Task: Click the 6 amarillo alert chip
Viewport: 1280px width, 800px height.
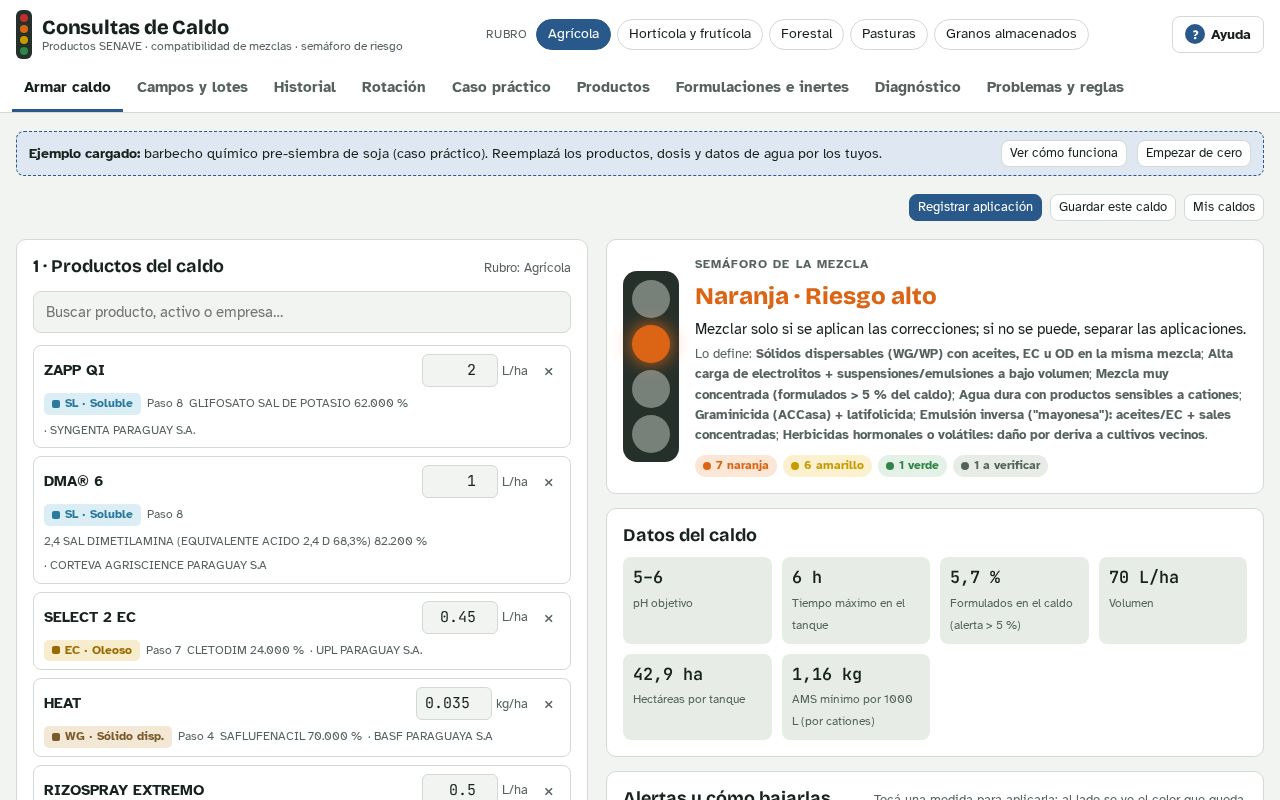Action: 827,465
